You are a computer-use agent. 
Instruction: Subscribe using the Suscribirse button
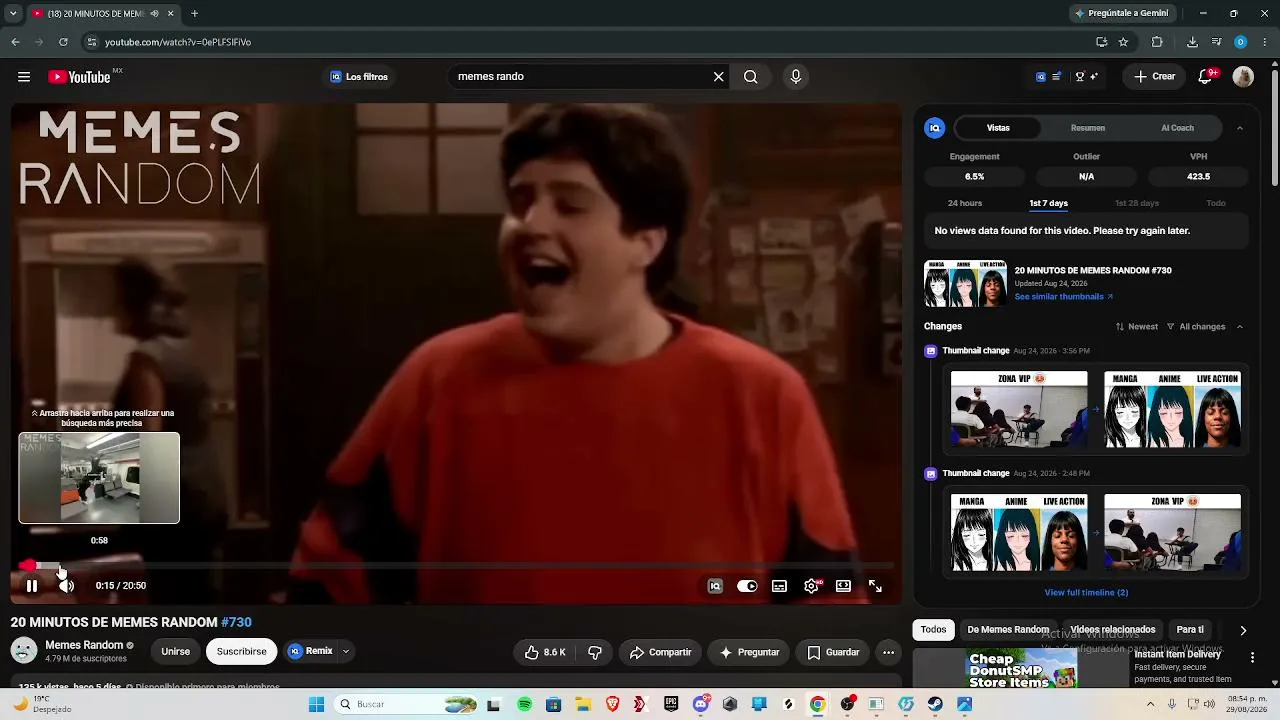[x=242, y=652]
